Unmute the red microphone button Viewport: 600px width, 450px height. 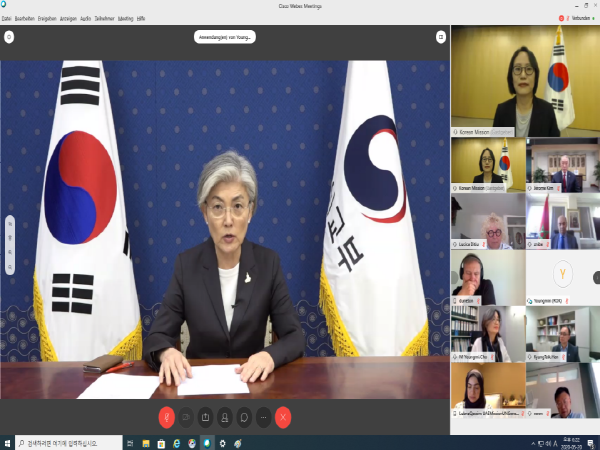pyautogui.click(x=166, y=416)
